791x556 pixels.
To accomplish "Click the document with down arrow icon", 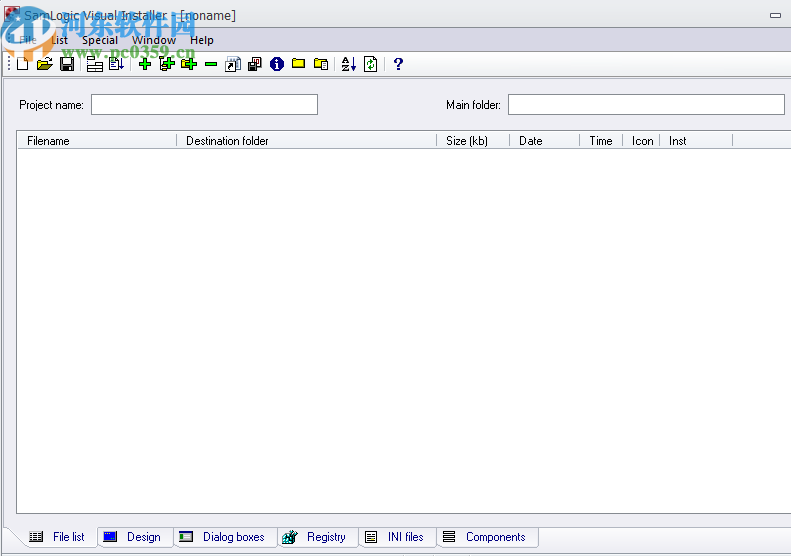I will tap(117, 64).
